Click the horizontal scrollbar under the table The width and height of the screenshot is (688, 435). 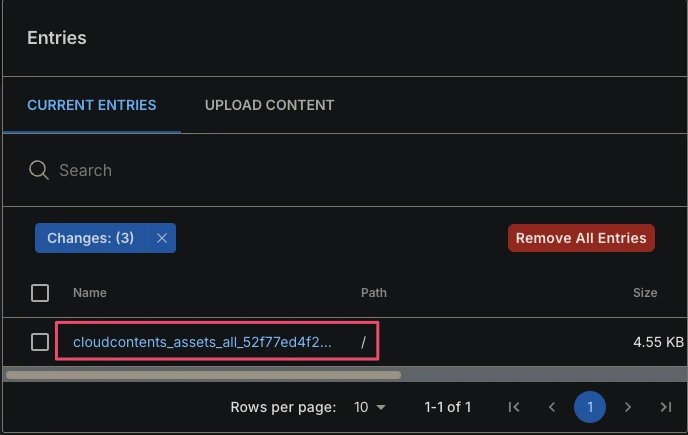coord(203,375)
